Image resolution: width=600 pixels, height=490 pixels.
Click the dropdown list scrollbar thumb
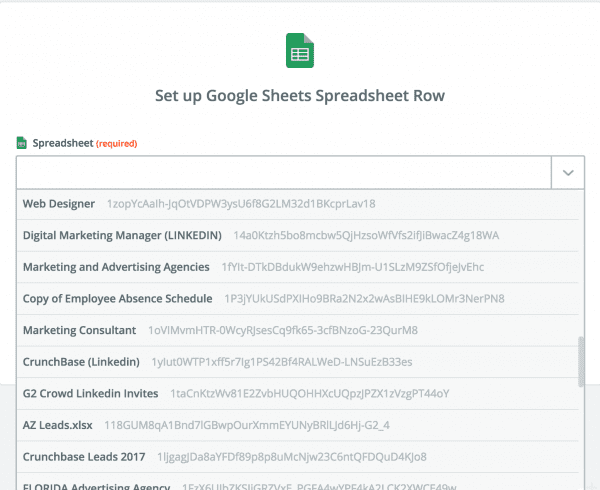coord(581,361)
